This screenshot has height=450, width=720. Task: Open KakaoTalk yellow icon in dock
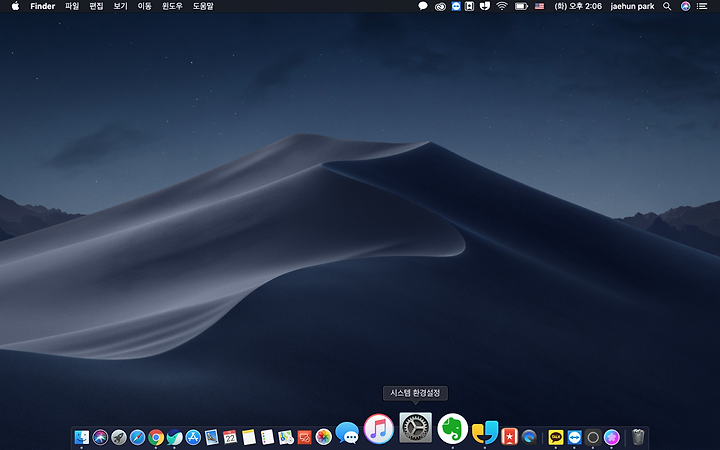pos(556,437)
